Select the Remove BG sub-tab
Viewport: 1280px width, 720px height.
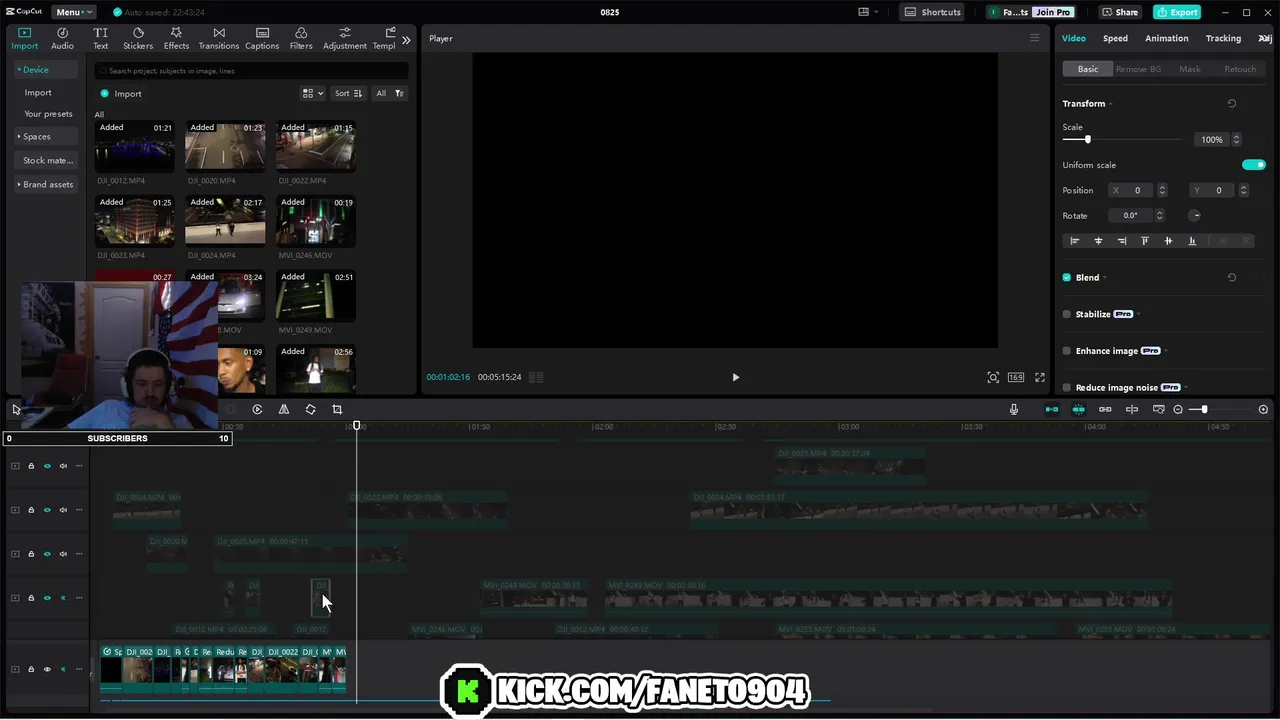click(x=1138, y=69)
